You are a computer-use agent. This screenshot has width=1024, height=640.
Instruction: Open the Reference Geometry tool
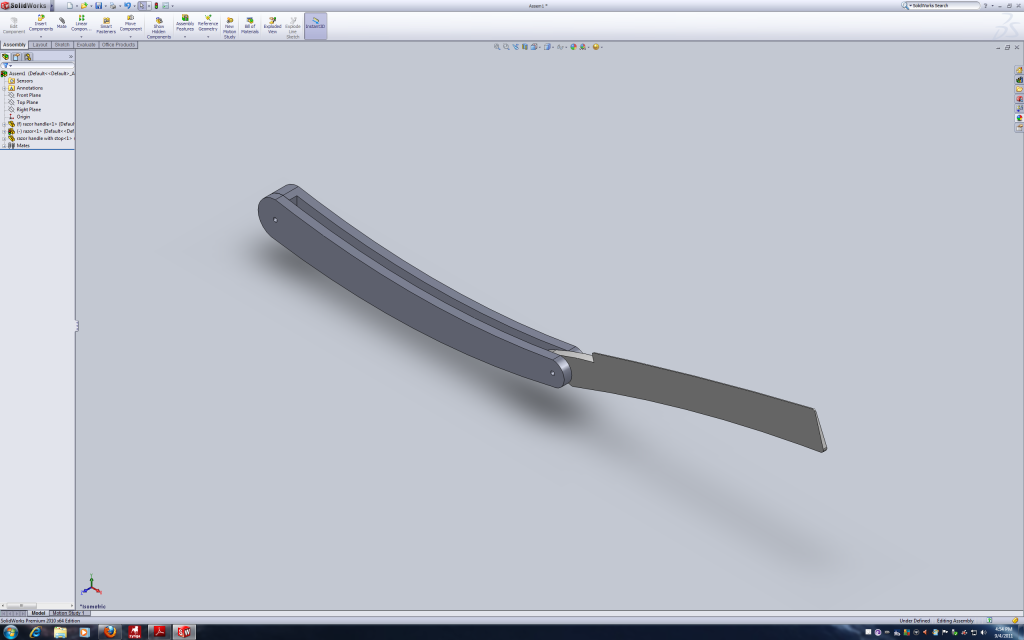(x=208, y=24)
